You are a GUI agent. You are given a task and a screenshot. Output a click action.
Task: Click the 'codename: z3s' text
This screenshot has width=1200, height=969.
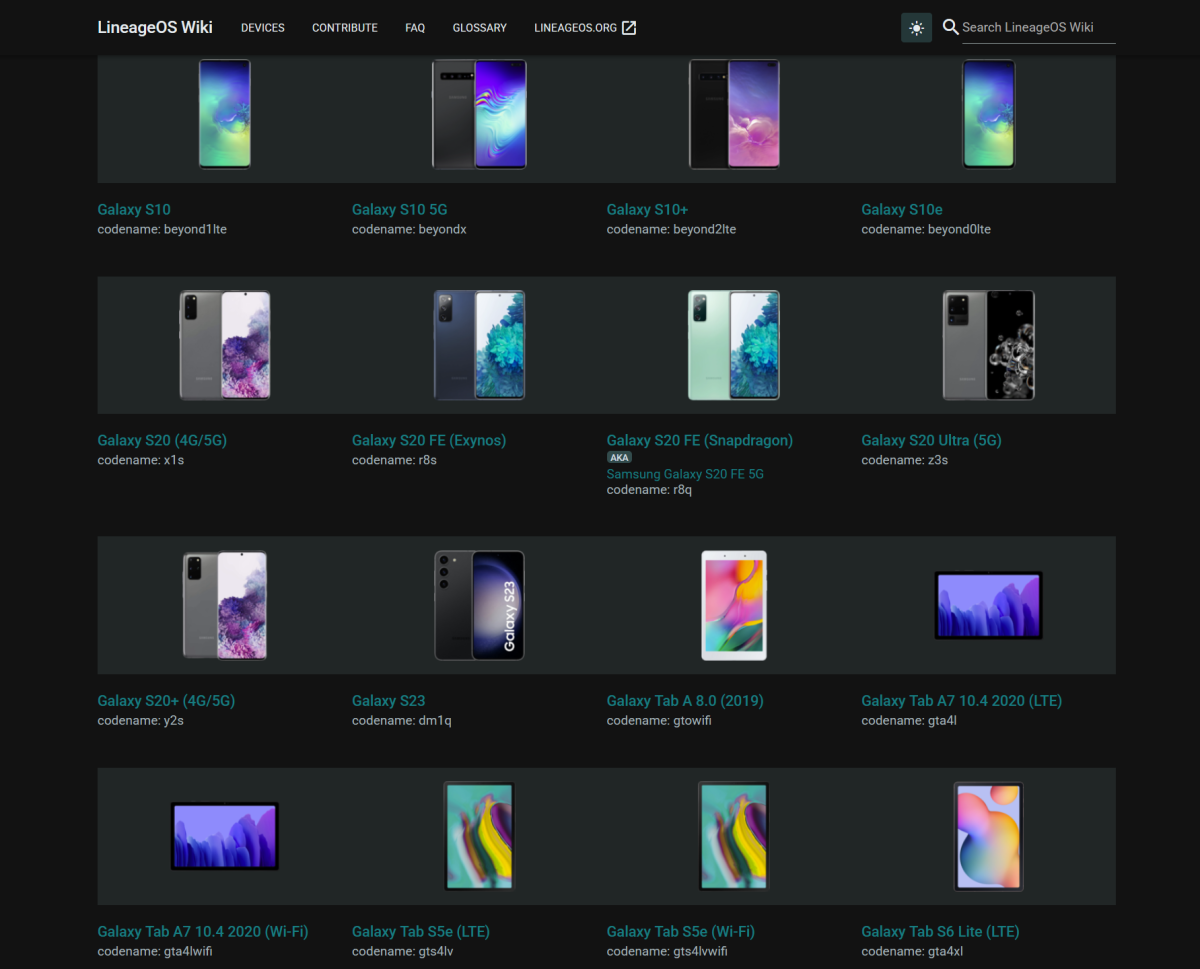click(905, 460)
